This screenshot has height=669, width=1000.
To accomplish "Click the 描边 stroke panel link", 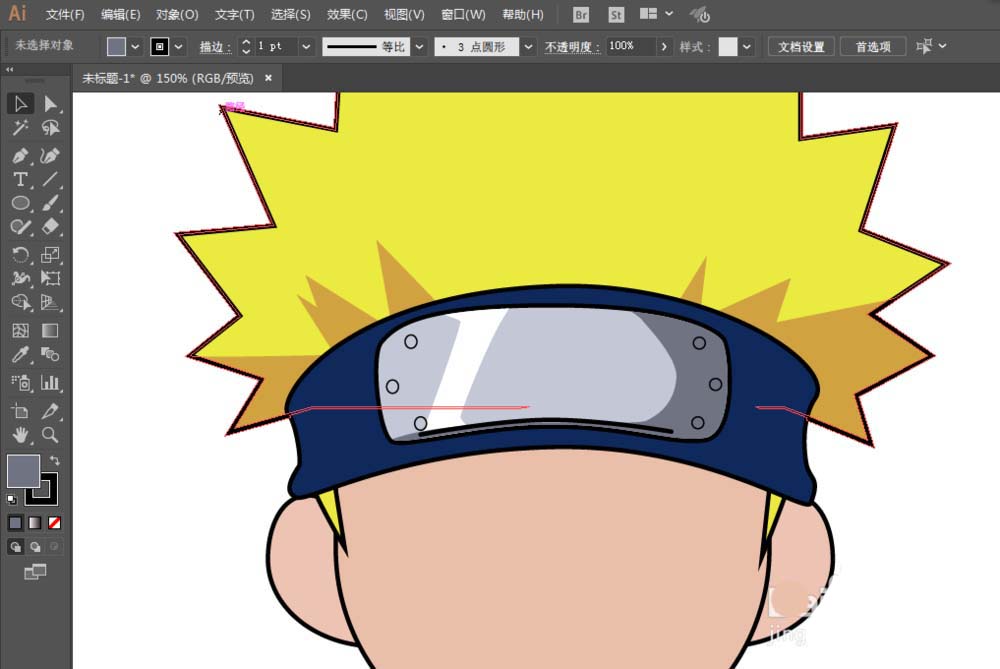I will [215, 47].
